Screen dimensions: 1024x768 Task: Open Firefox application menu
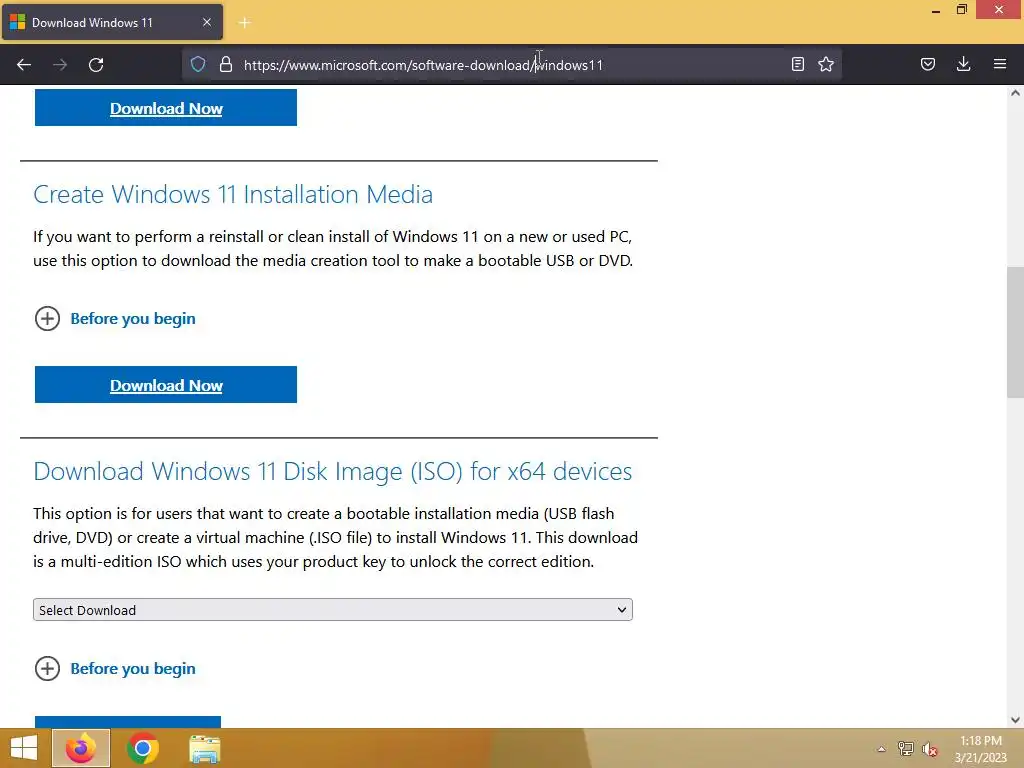click(x=999, y=64)
